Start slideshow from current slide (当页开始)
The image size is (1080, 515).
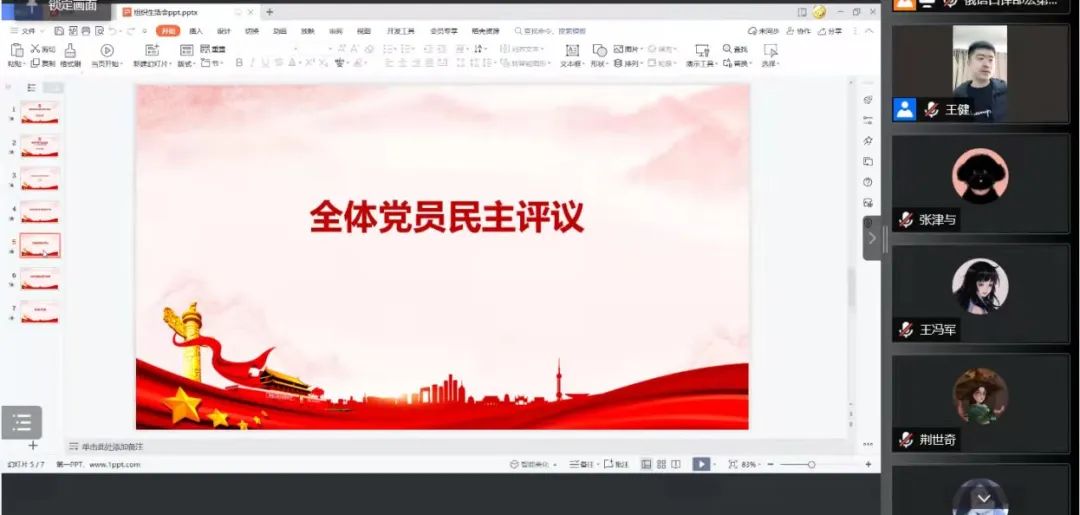pos(107,51)
